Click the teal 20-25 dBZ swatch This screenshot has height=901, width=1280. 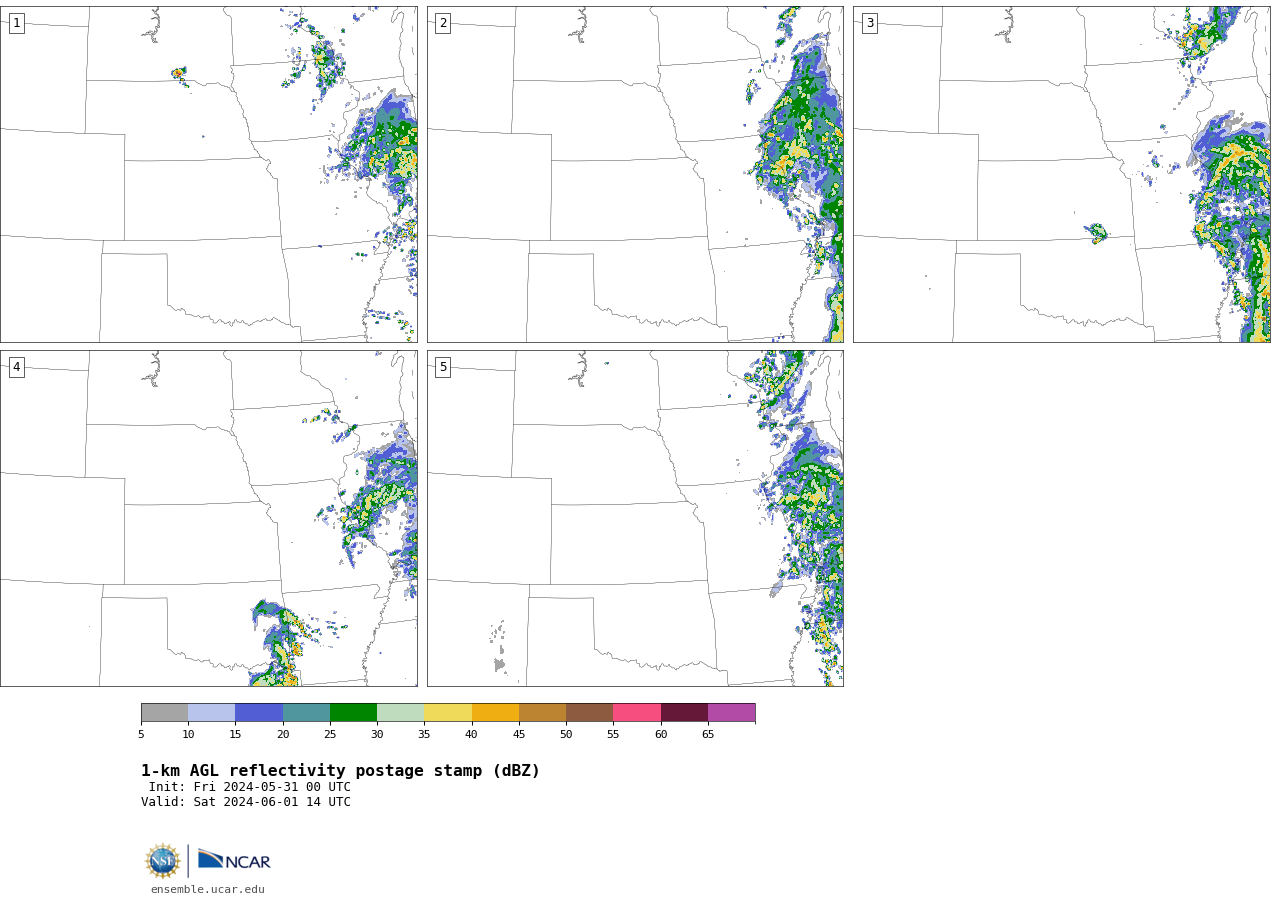pos(306,712)
